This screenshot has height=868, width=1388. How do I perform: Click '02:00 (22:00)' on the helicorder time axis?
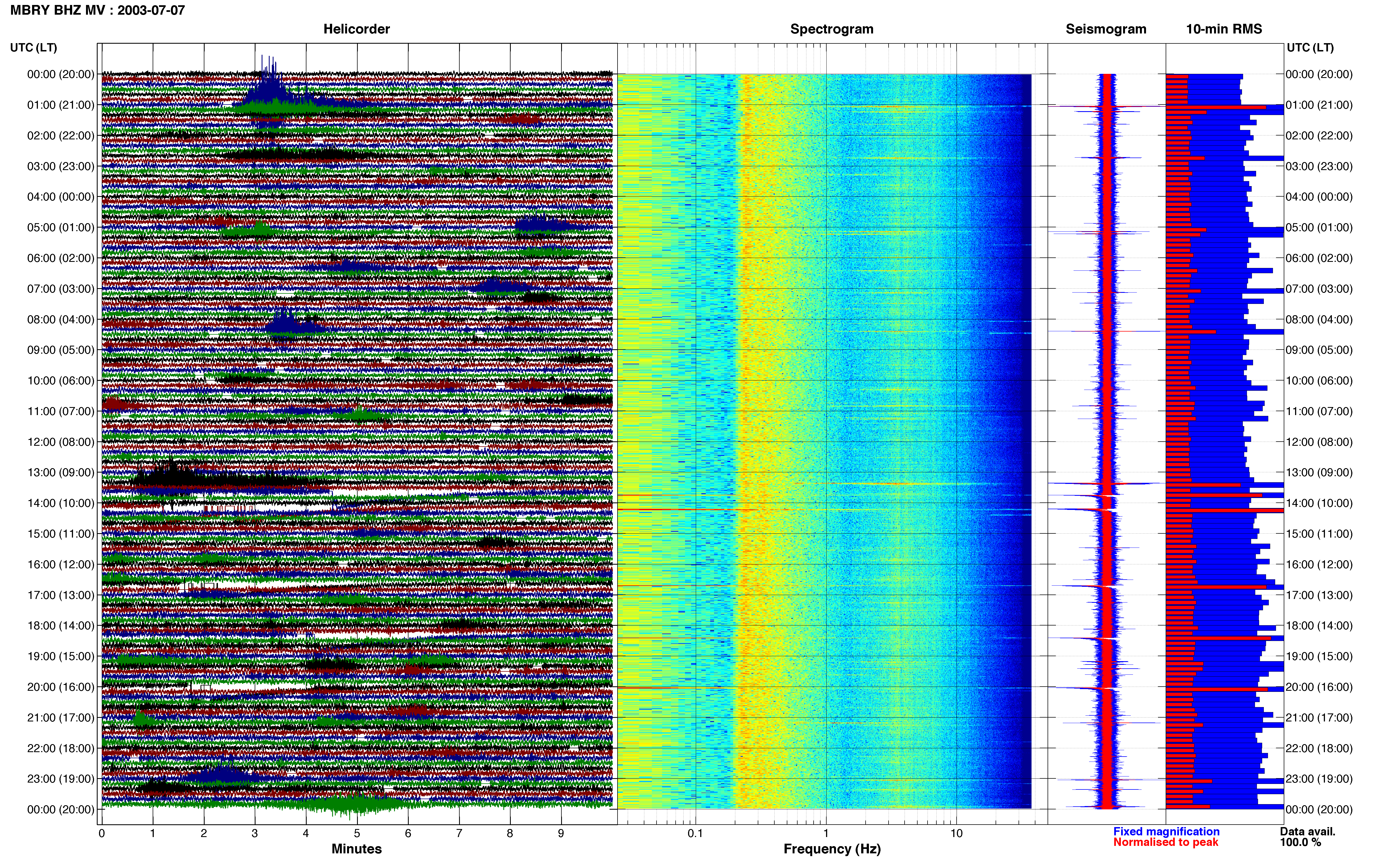[x=61, y=135]
